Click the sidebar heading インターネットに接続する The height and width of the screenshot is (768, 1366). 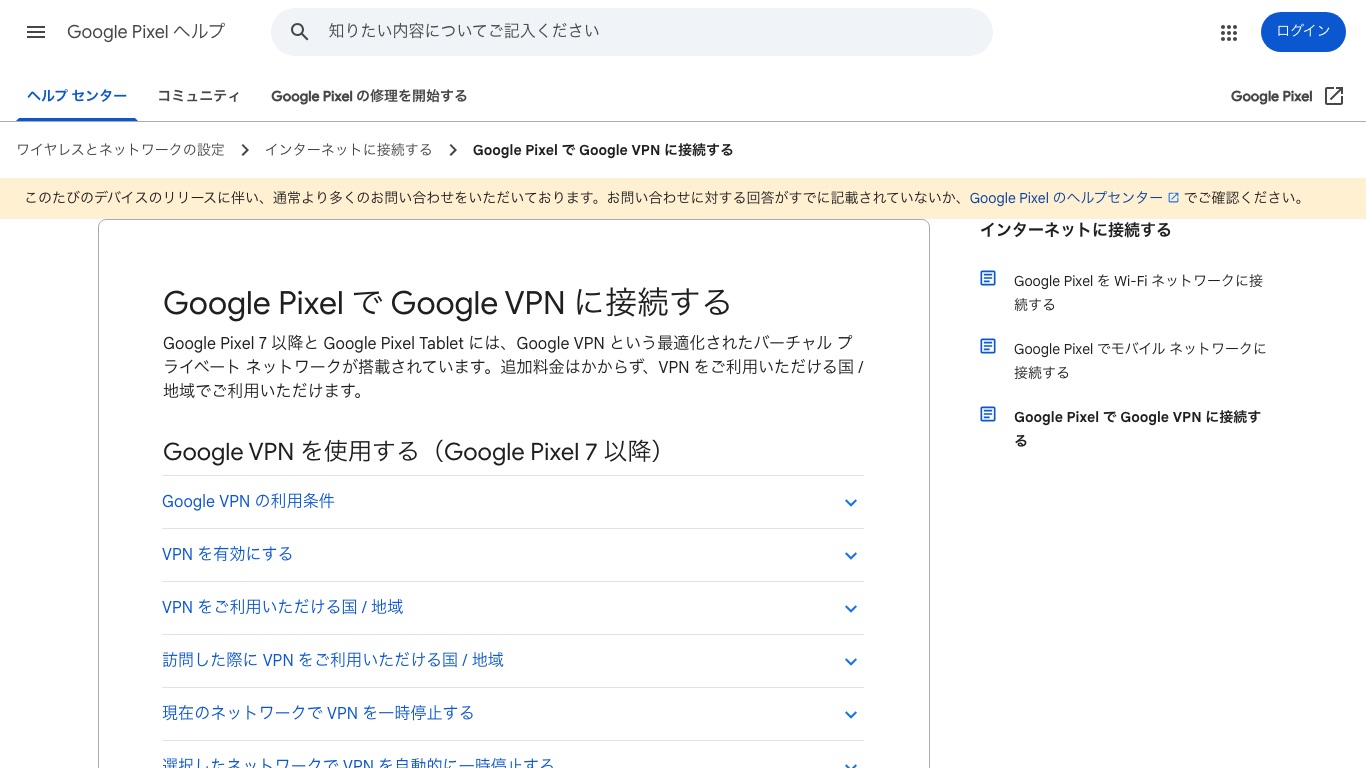pyautogui.click(x=1075, y=230)
